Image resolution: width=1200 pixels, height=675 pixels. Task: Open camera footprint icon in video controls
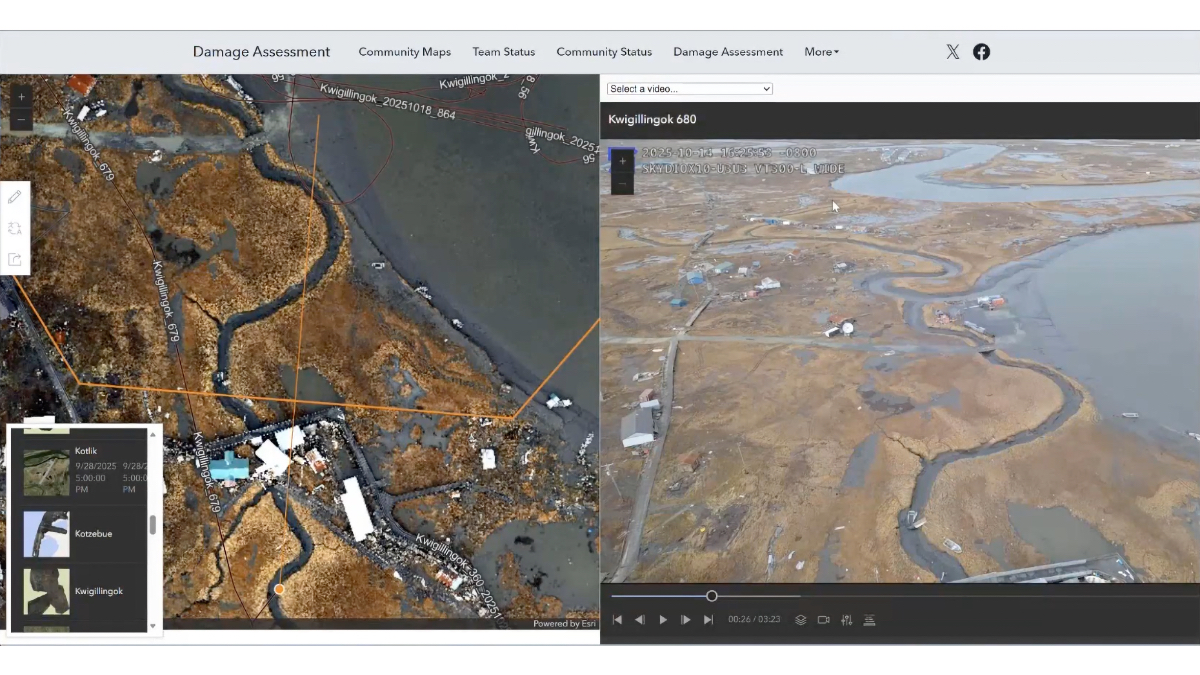point(822,620)
